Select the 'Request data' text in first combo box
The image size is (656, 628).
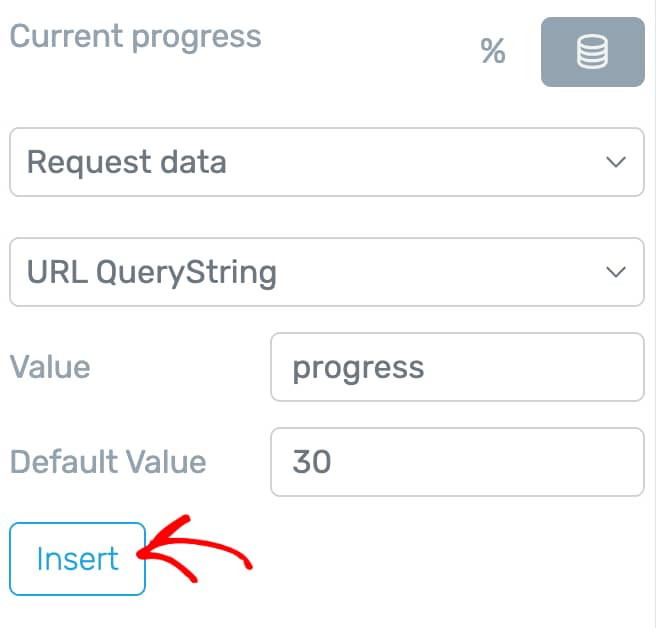point(126,163)
